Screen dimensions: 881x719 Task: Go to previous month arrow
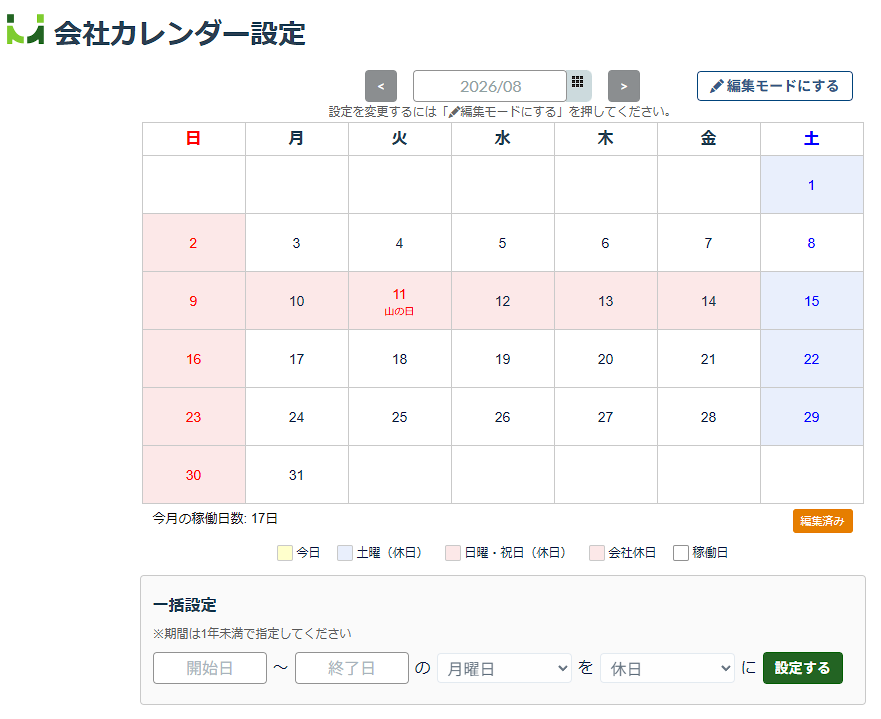381,86
